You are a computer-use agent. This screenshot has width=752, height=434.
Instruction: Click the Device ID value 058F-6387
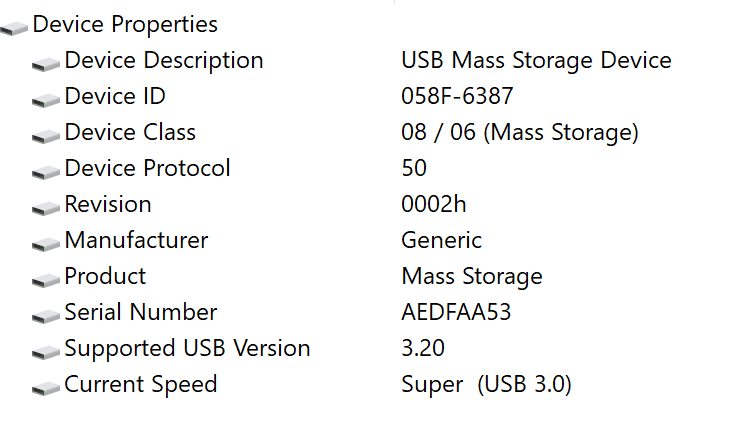pos(457,96)
